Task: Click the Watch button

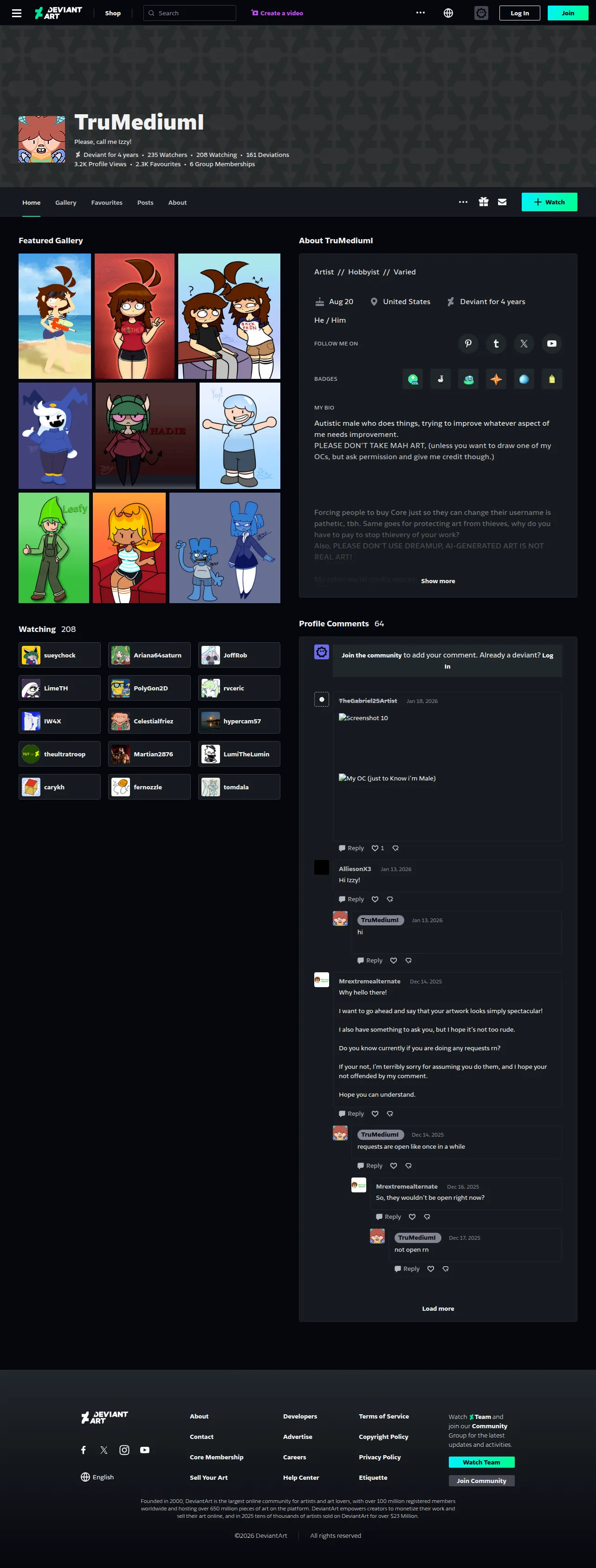Action: click(549, 202)
